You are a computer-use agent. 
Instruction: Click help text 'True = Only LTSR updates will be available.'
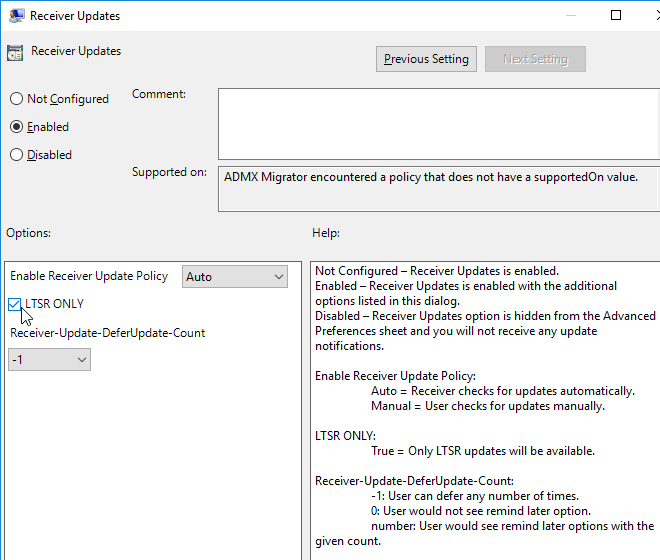(x=483, y=451)
